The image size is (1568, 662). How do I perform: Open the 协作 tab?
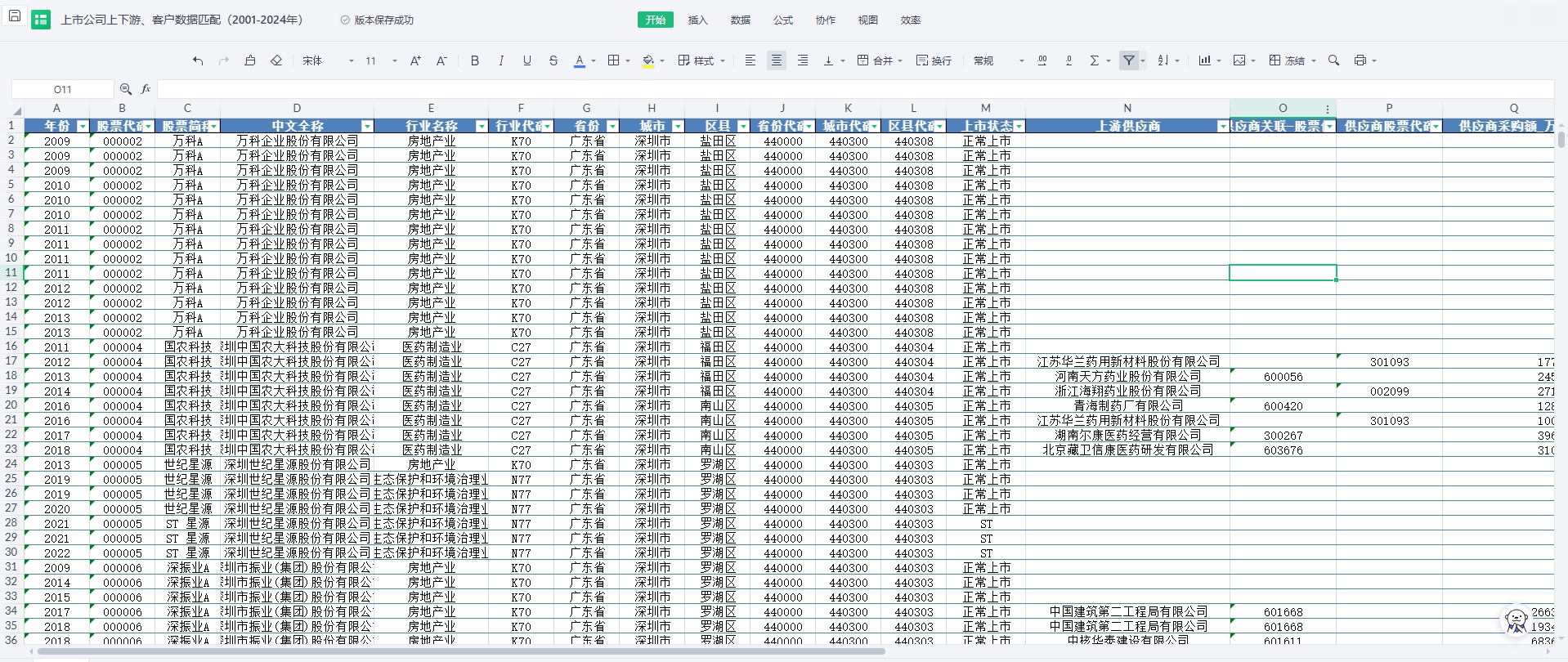pyautogui.click(x=826, y=20)
